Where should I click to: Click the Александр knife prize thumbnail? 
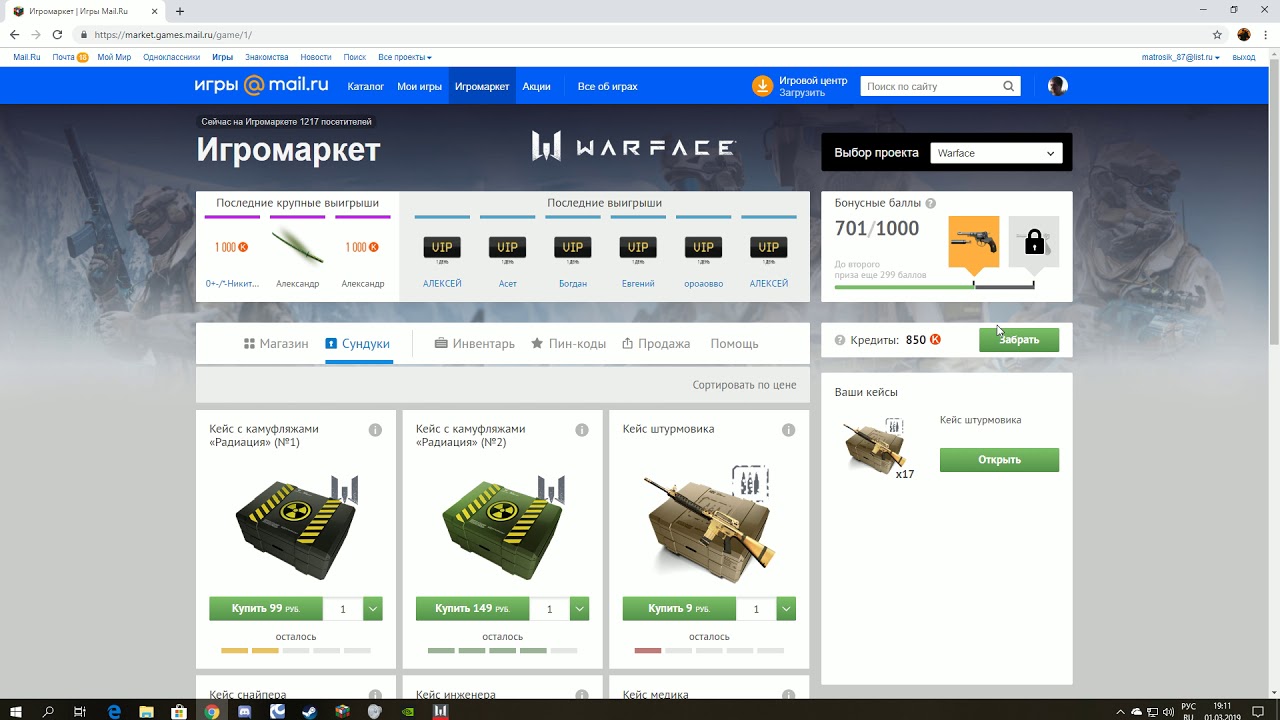[x=297, y=246]
